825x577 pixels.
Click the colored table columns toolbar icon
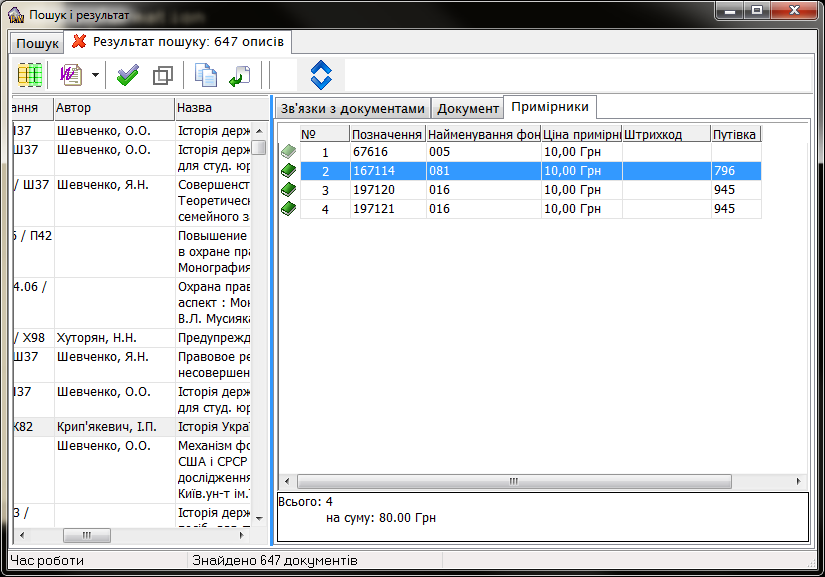30,75
